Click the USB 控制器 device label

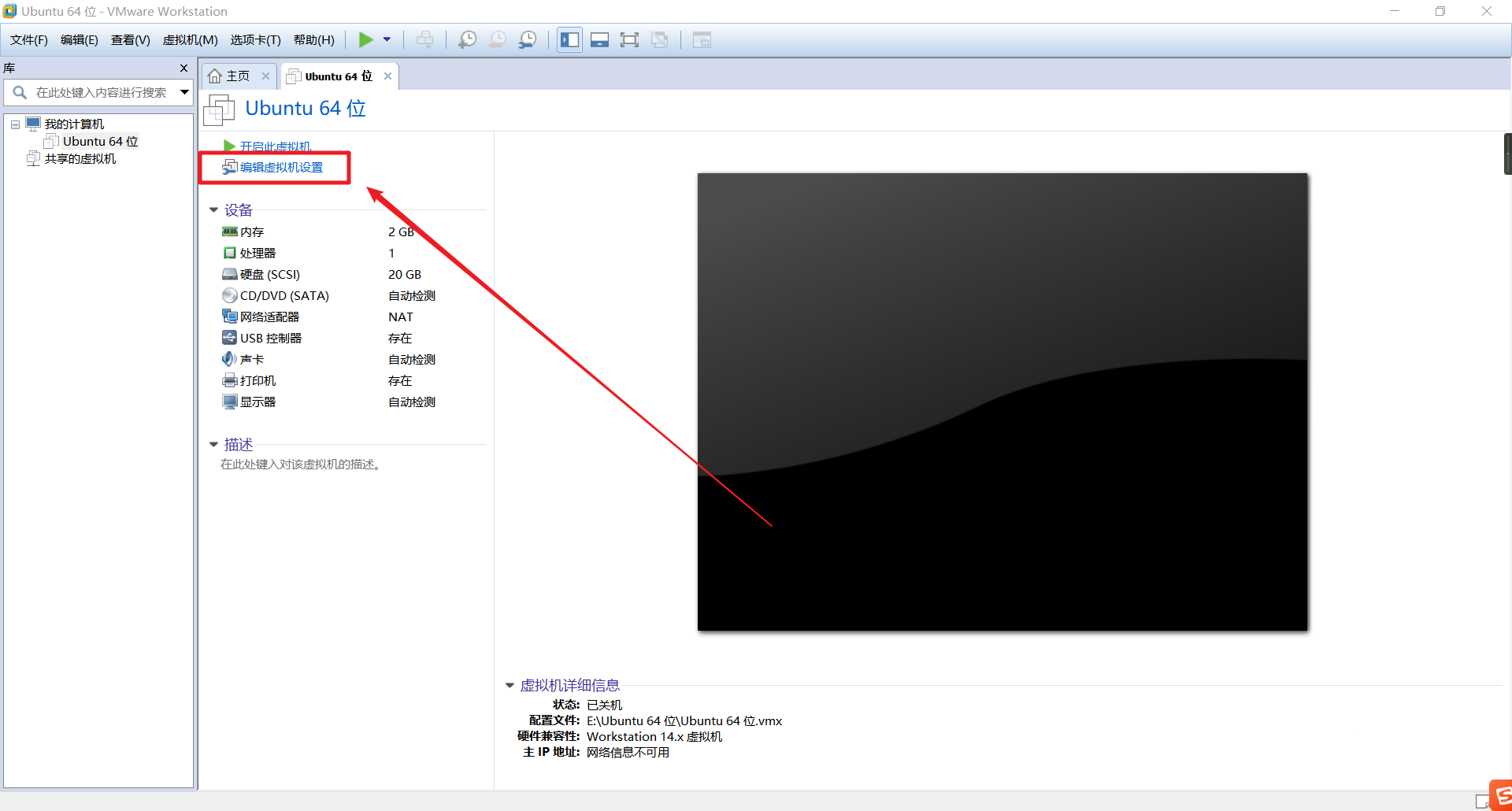click(271, 339)
